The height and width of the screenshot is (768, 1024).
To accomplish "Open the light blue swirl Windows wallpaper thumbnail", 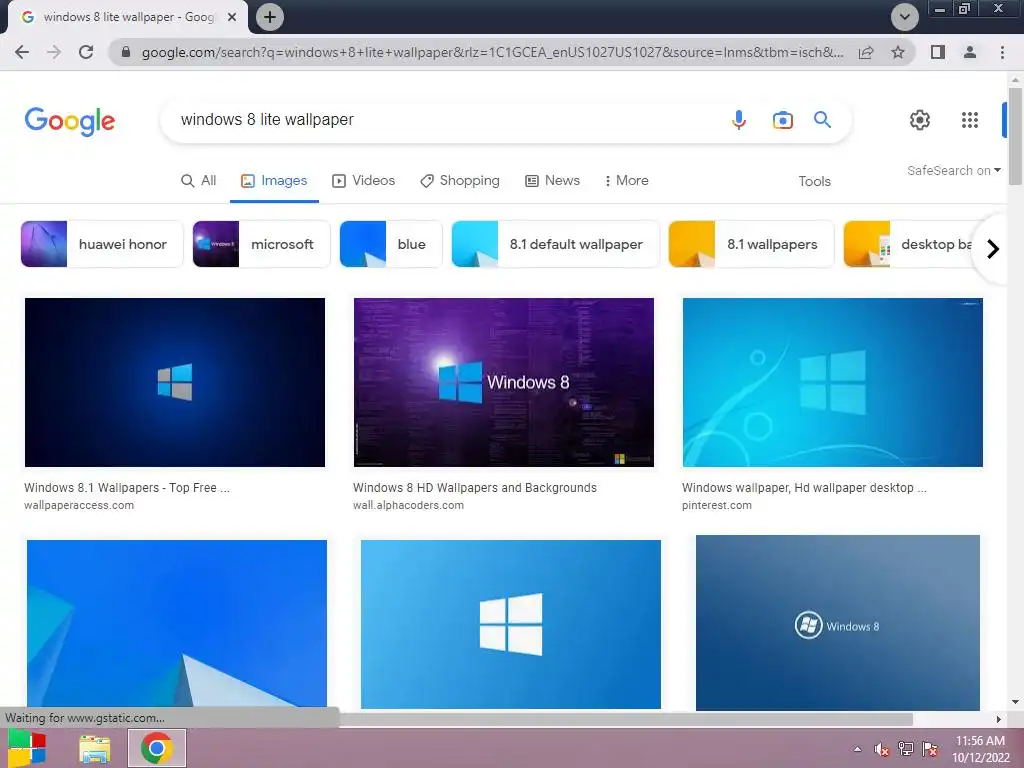I will click(833, 383).
